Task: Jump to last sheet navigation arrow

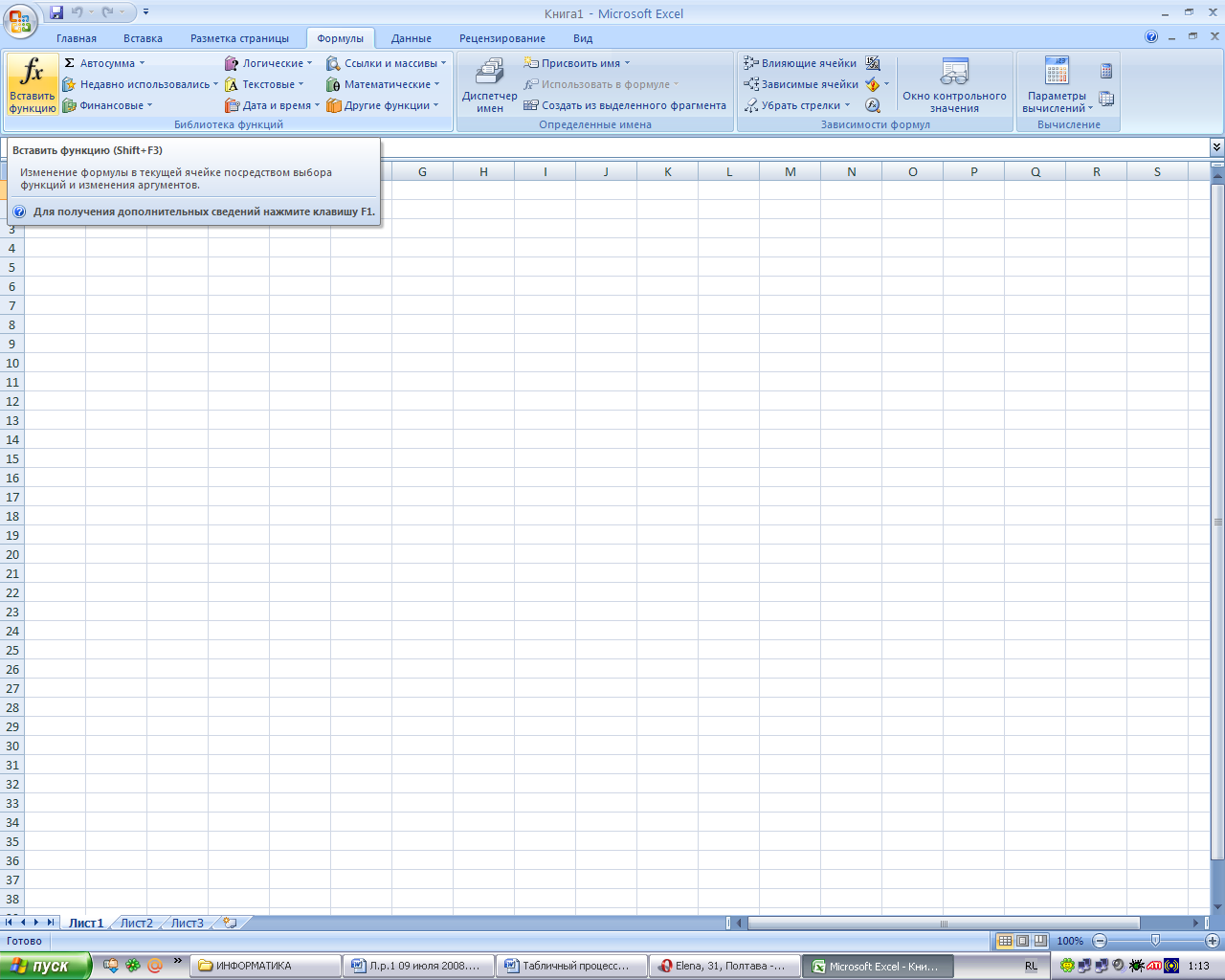Action: pyautogui.click(x=51, y=923)
